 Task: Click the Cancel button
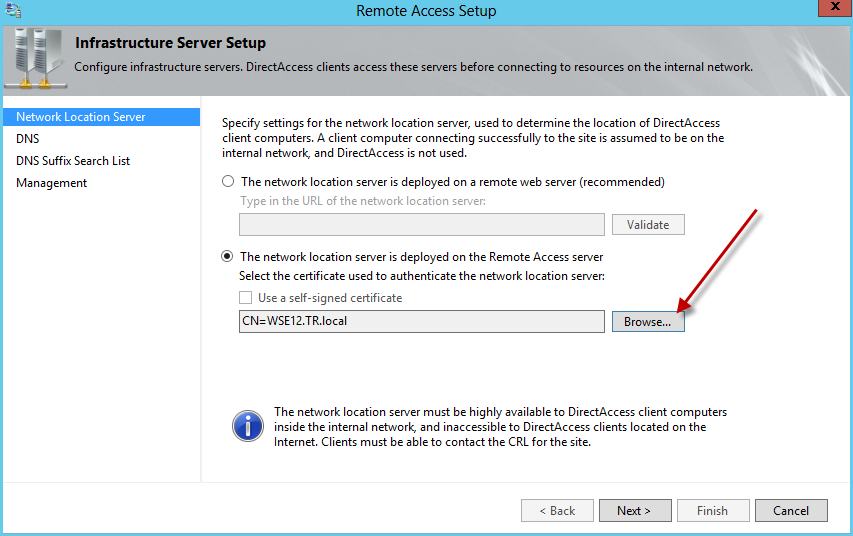[x=790, y=510]
